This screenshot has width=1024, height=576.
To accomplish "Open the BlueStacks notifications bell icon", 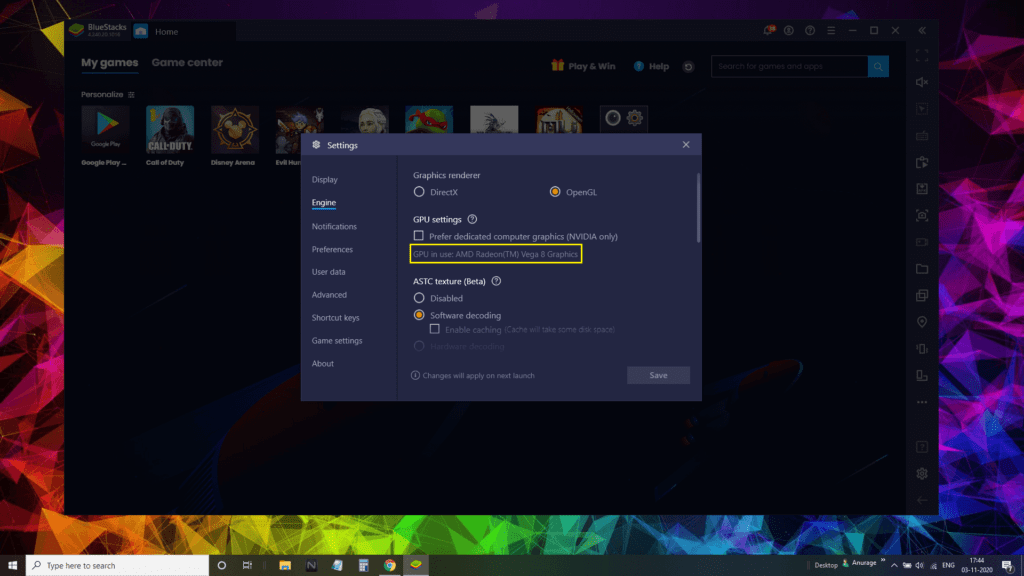I will point(769,31).
